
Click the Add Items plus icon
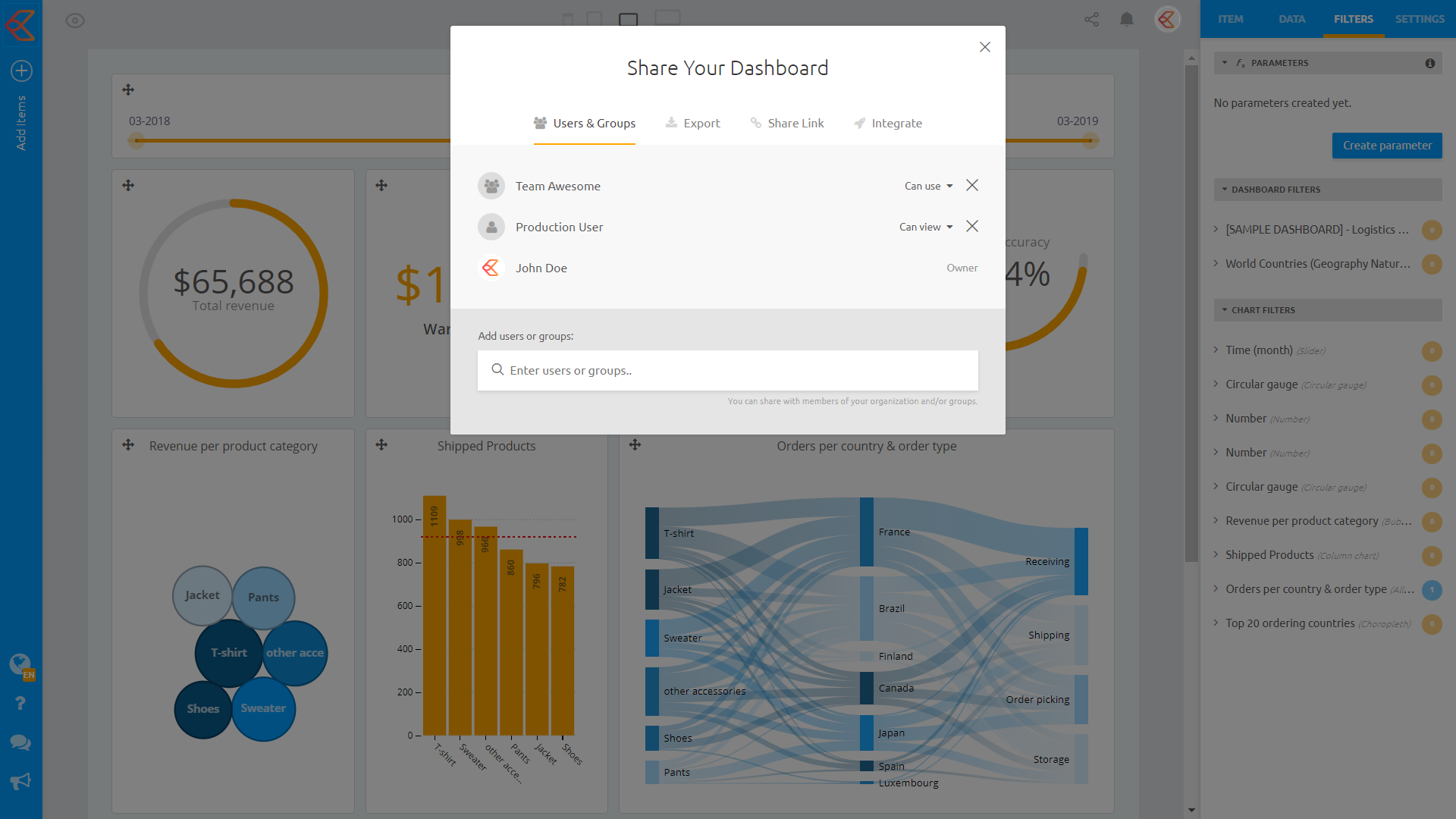pos(21,71)
